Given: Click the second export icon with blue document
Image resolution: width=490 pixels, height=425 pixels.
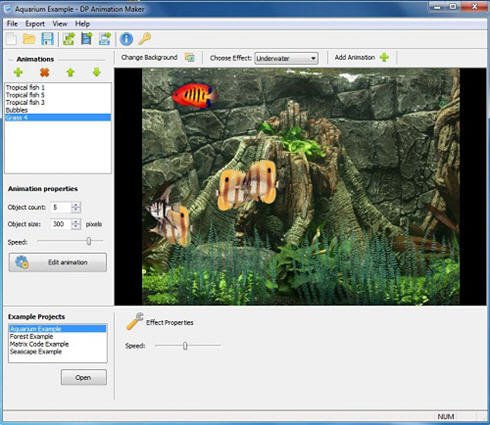Looking at the screenshot, I should (87, 39).
